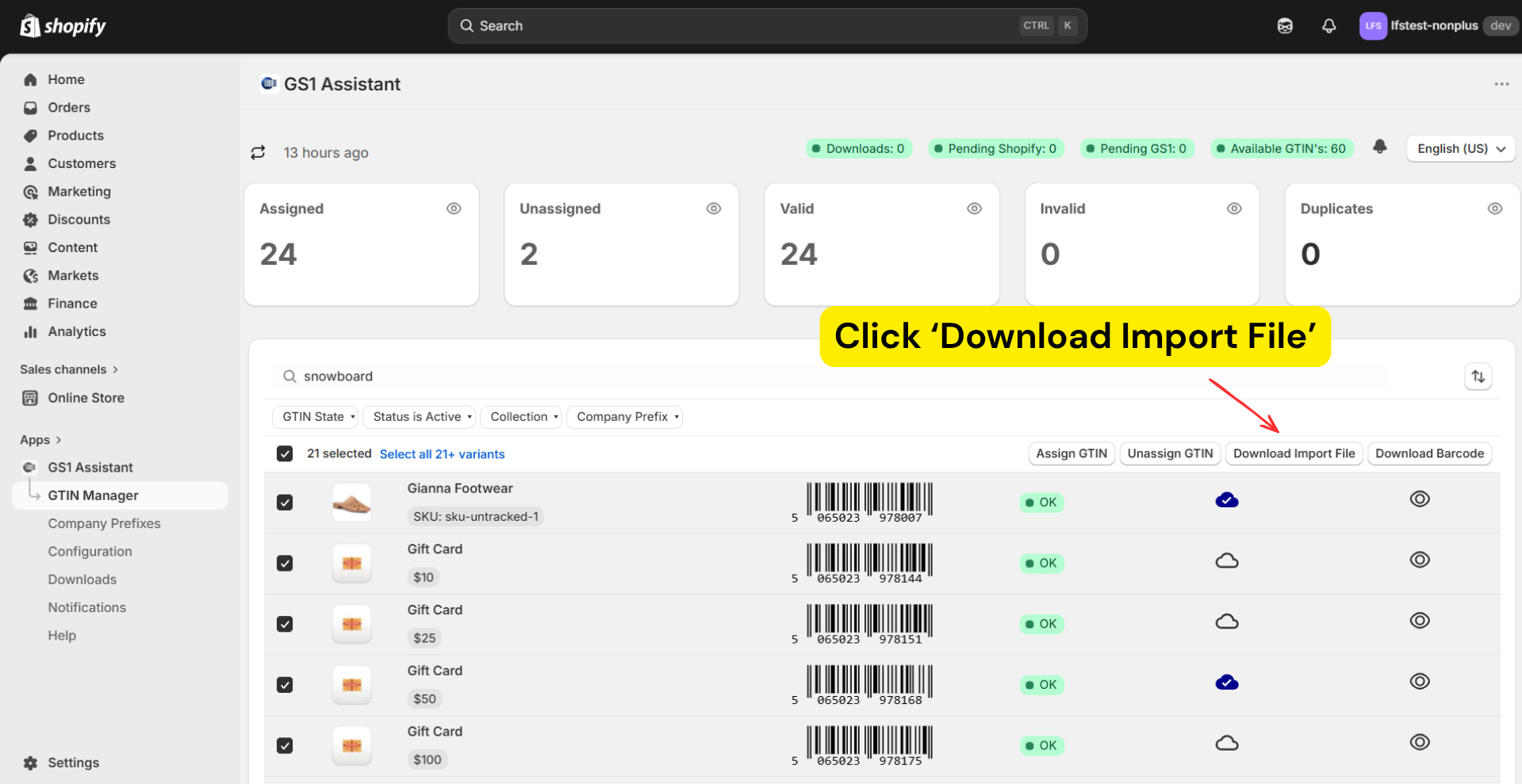The height and width of the screenshot is (784, 1522).
Task: Click the Download Barcode button
Action: point(1430,453)
